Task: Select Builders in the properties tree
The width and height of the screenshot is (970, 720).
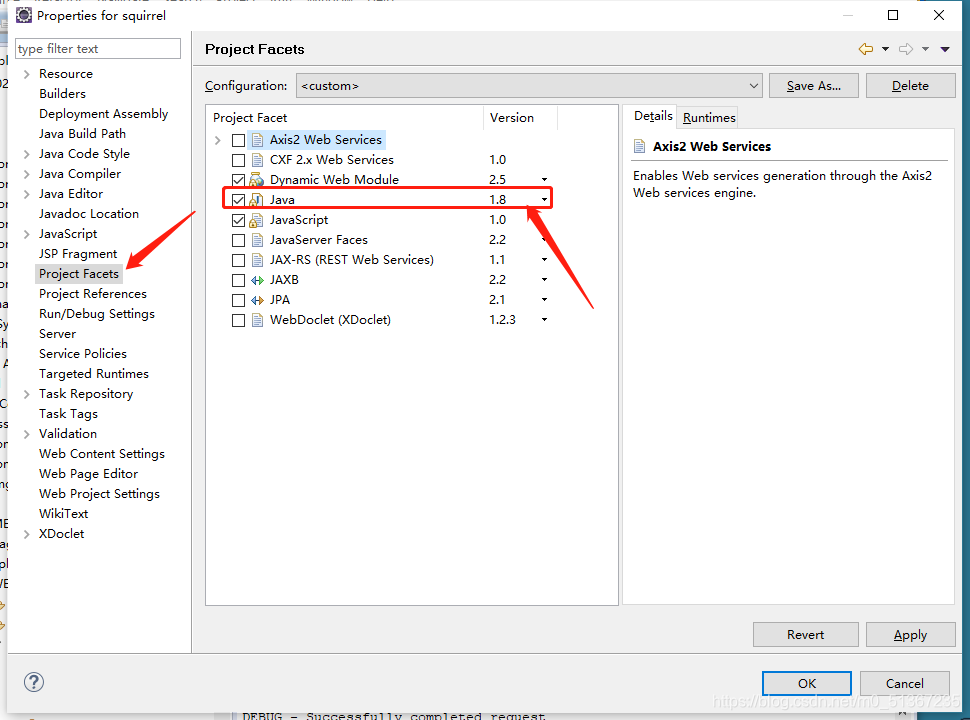Action: pyautogui.click(x=62, y=94)
